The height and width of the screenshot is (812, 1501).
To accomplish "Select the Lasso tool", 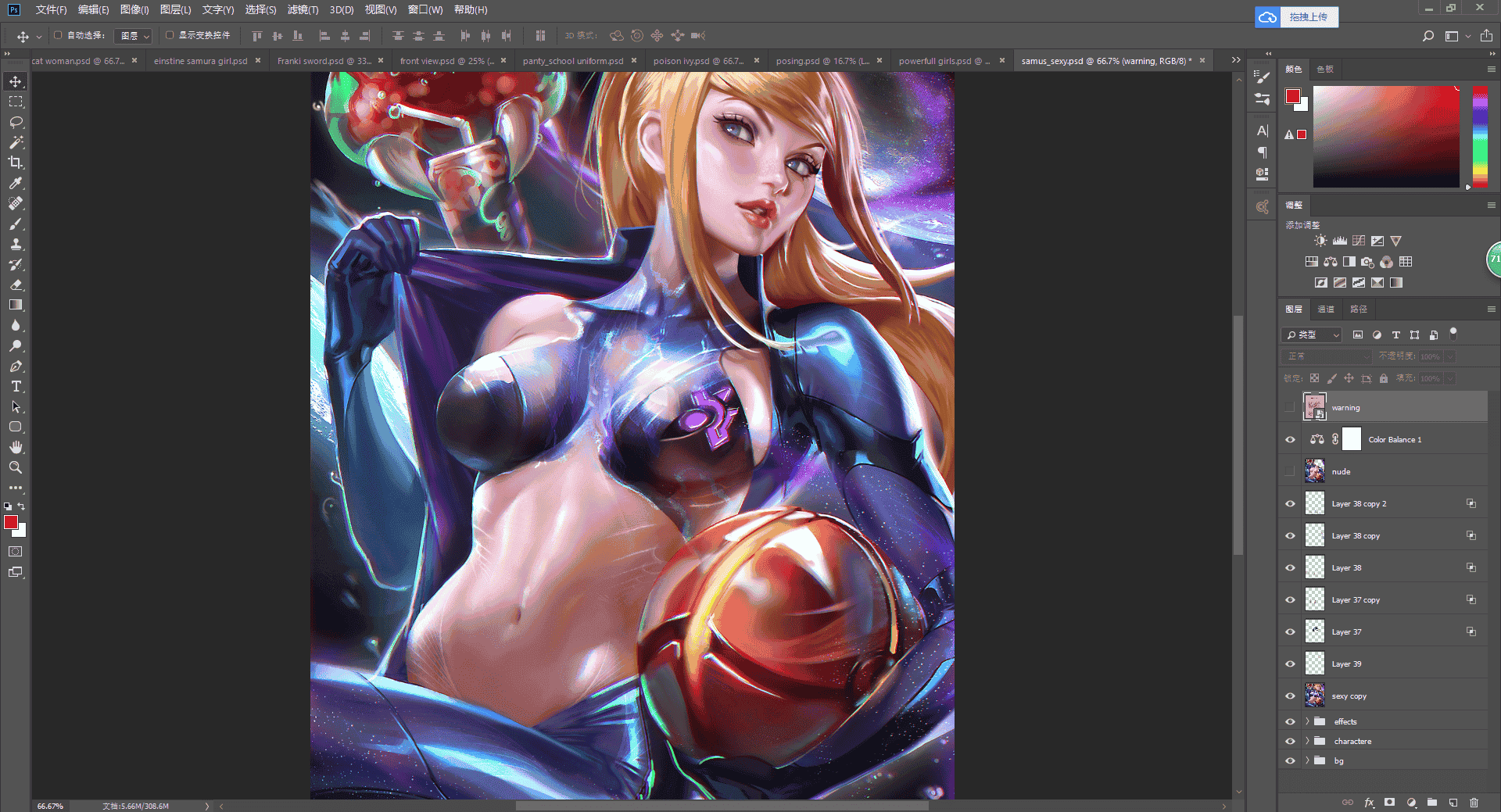I will pos(16,122).
